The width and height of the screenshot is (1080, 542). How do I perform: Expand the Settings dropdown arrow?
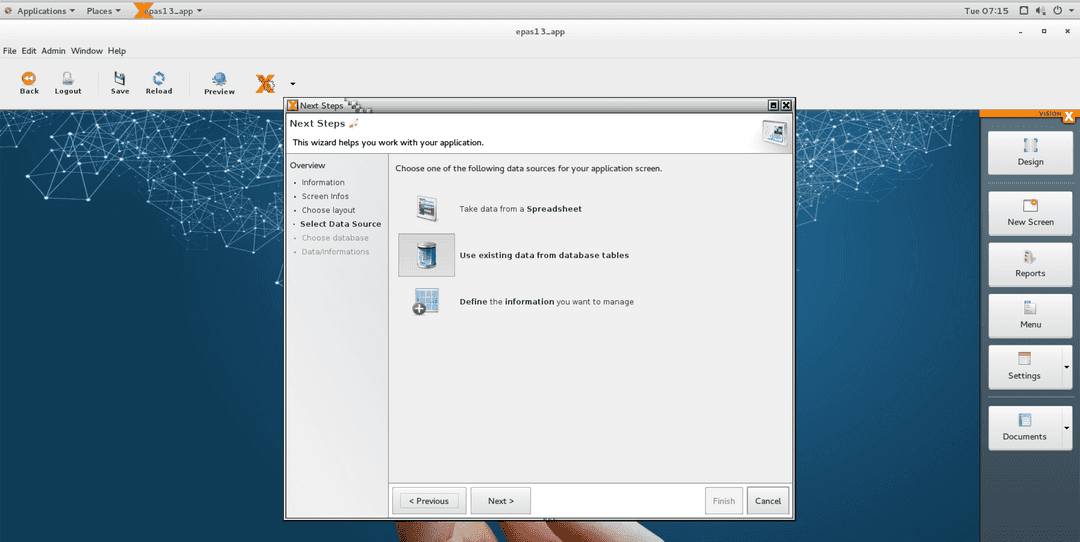[1067, 367]
